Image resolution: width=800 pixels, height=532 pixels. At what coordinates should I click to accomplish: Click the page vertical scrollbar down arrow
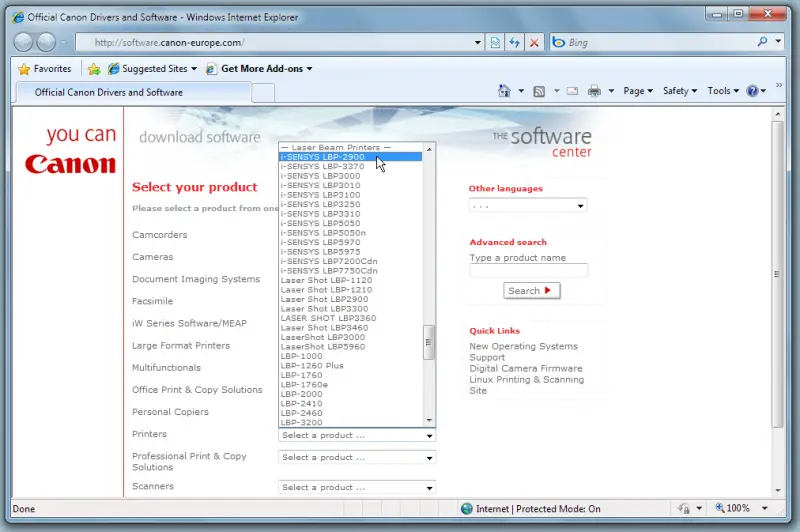[777, 490]
